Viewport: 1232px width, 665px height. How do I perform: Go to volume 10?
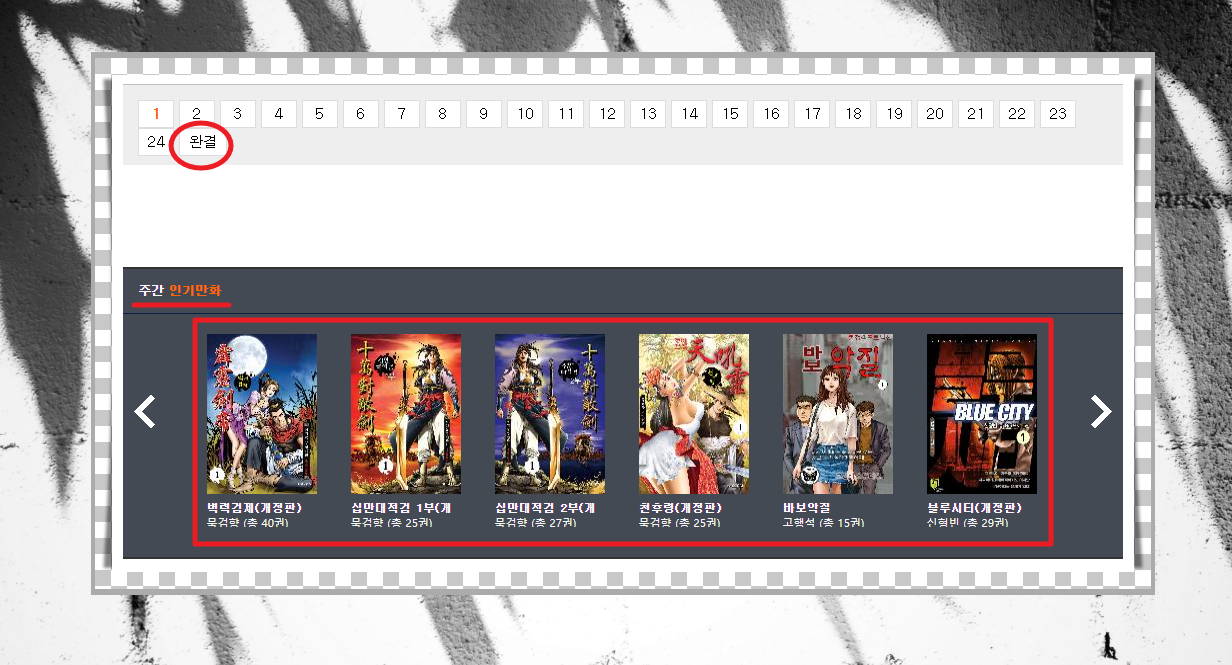coord(525,114)
